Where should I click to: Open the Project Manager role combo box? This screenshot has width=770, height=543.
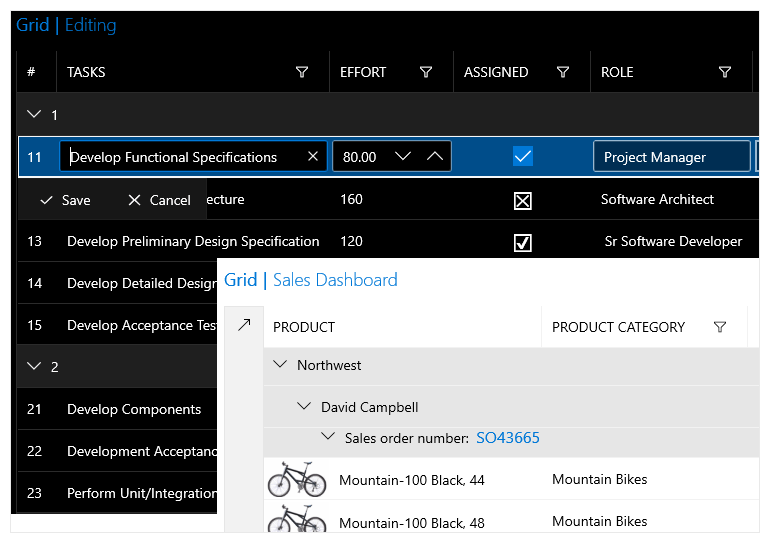(x=672, y=157)
